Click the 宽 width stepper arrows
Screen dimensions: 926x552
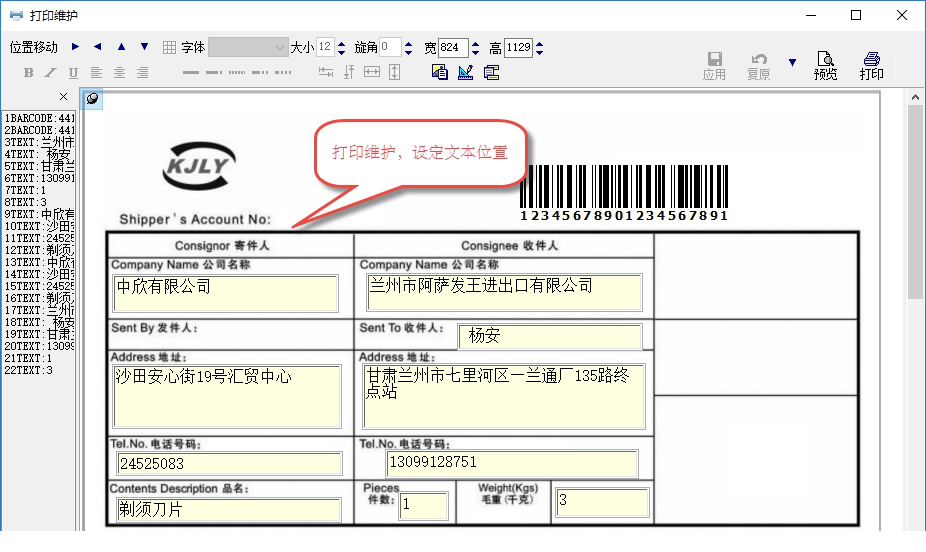pyautogui.click(x=476, y=47)
